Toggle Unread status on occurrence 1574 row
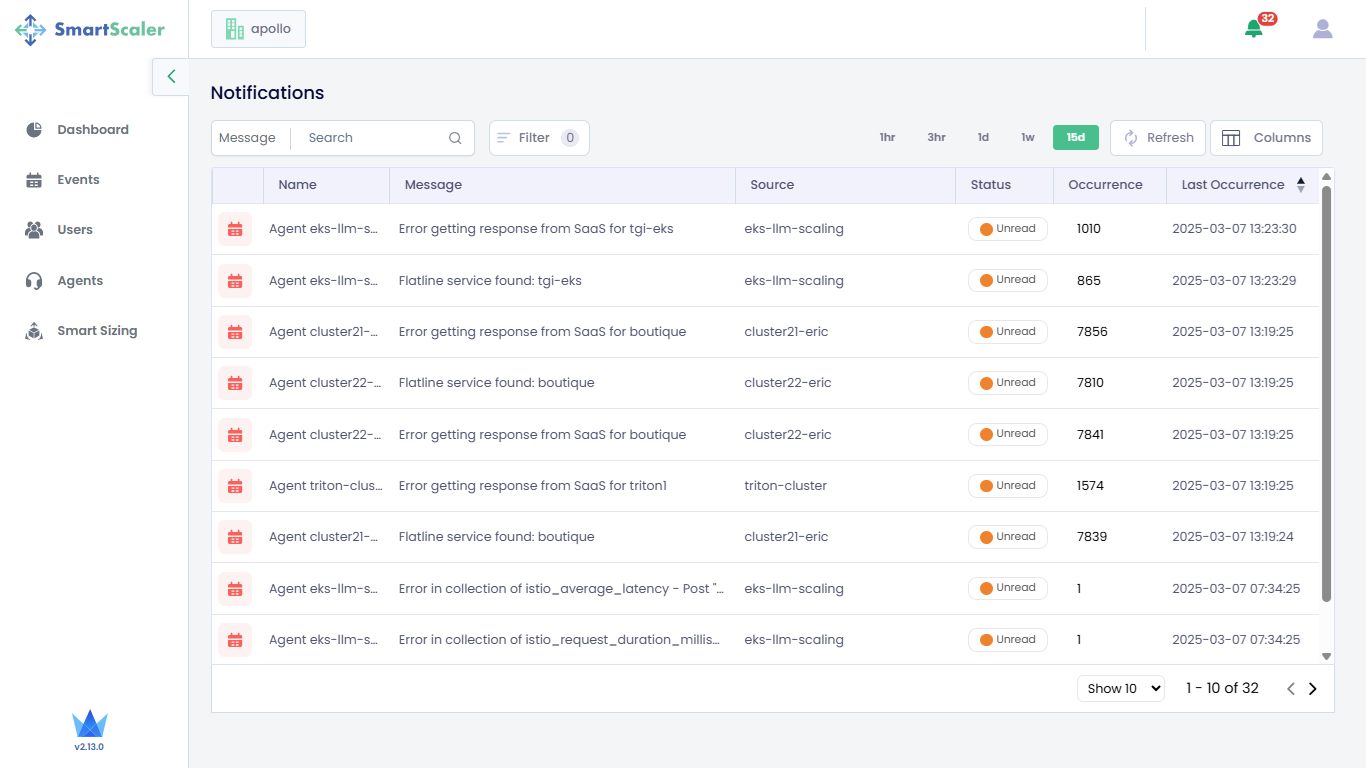This screenshot has height=768, width=1366. (1008, 486)
